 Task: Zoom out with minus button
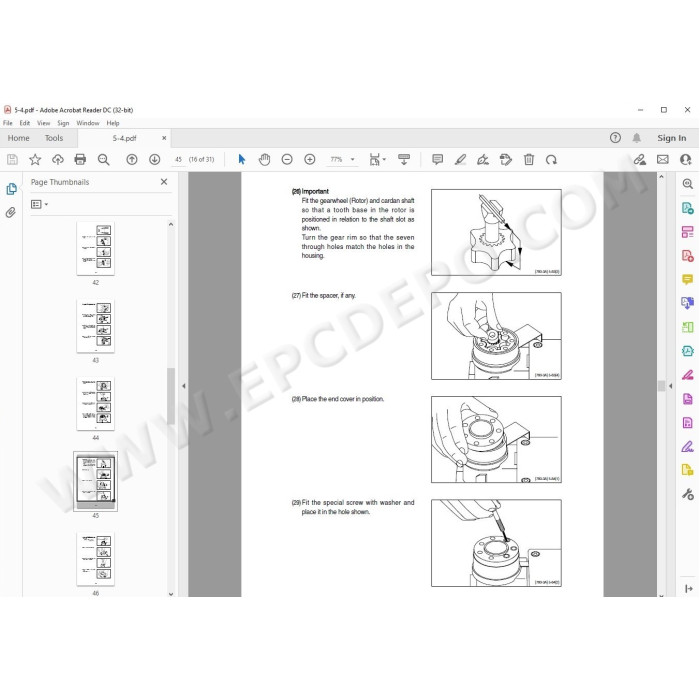(287, 159)
